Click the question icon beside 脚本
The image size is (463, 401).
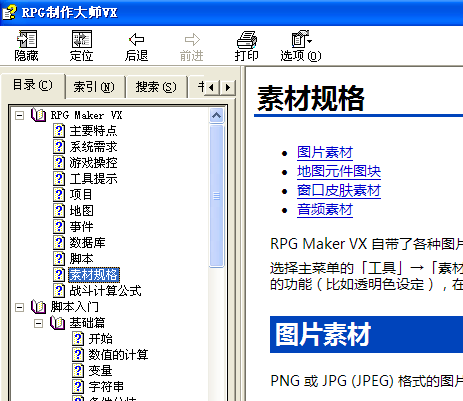[x=59, y=259]
